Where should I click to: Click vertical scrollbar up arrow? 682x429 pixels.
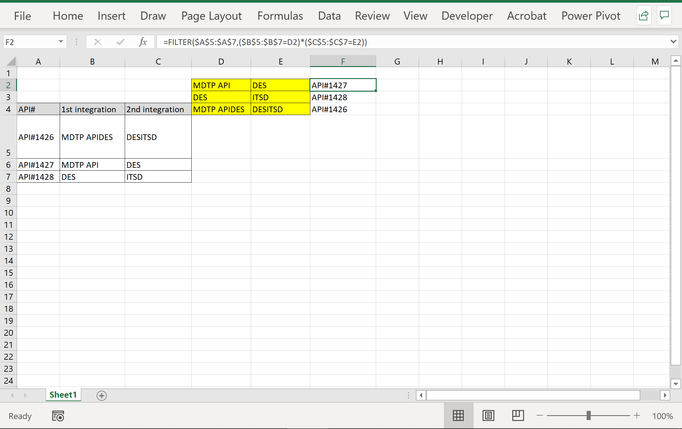pos(675,61)
